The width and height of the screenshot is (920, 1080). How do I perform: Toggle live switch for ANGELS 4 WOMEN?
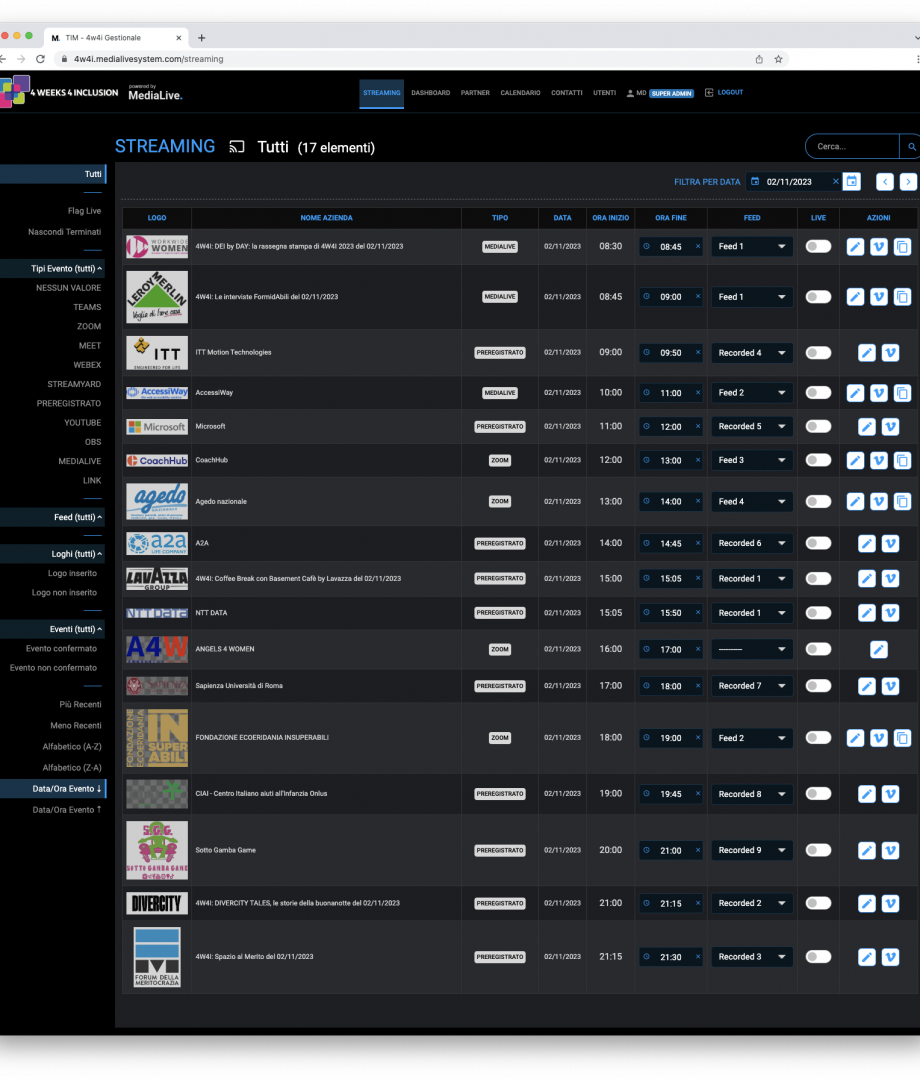point(818,649)
